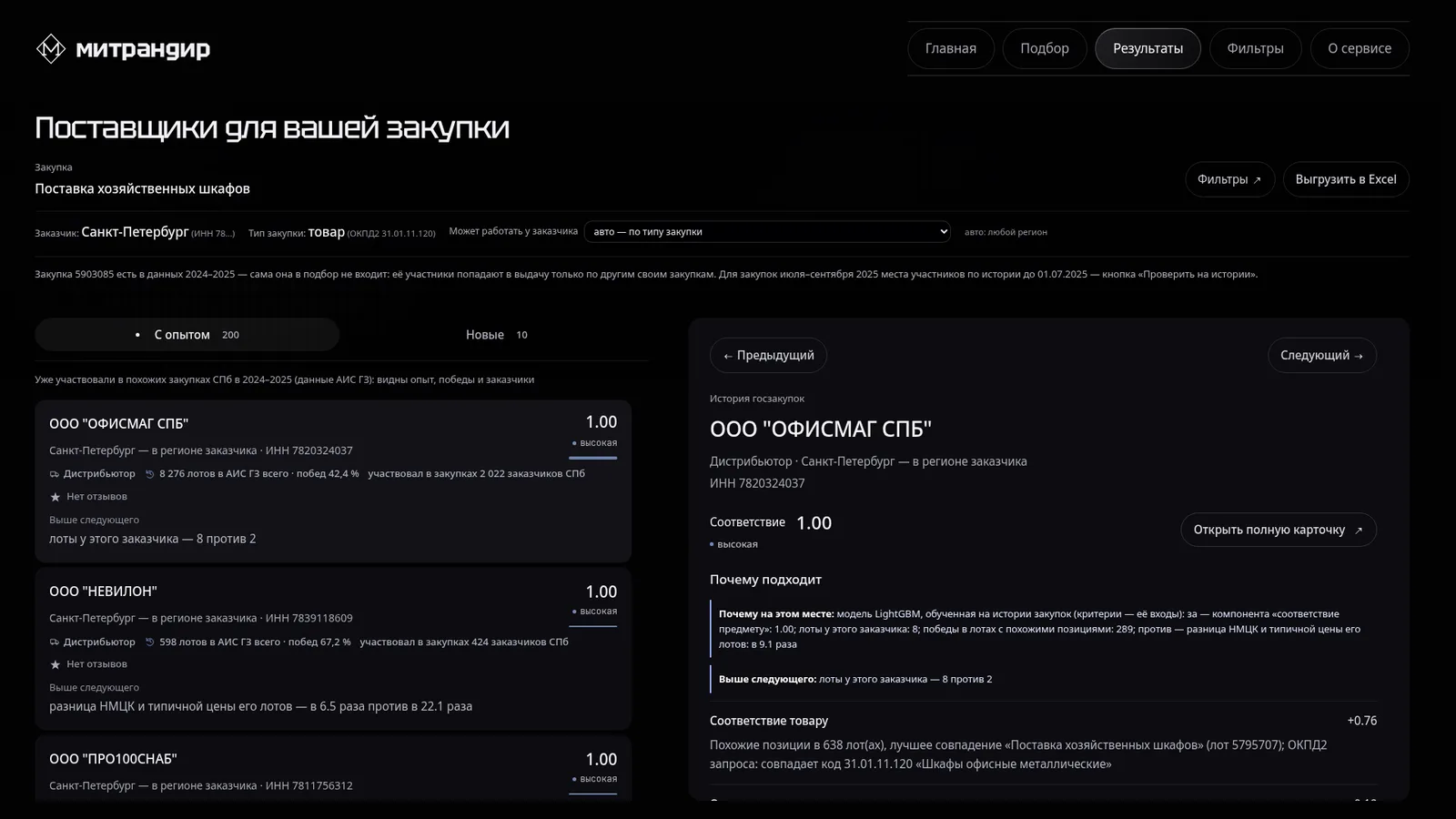The width and height of the screenshot is (1456, 819).
Task: Open the О сервисе nav tab
Action: click(1360, 48)
